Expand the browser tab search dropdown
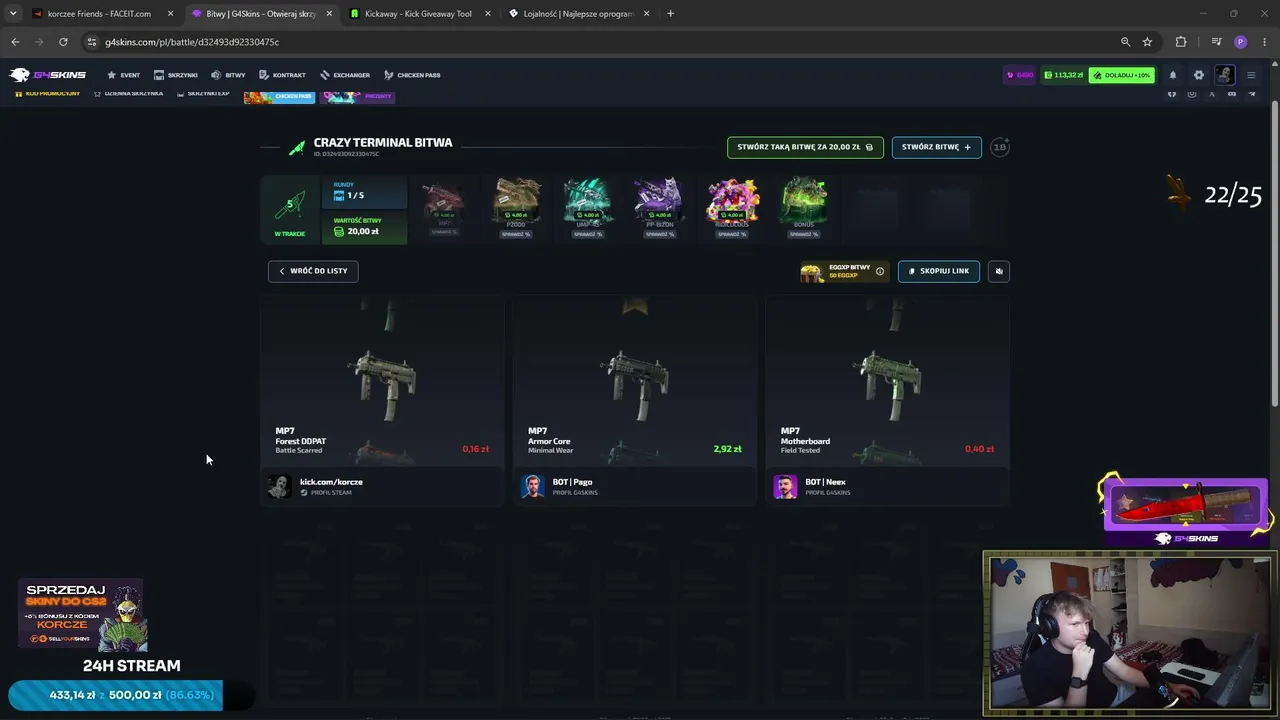Image resolution: width=1280 pixels, height=720 pixels. 13,14
